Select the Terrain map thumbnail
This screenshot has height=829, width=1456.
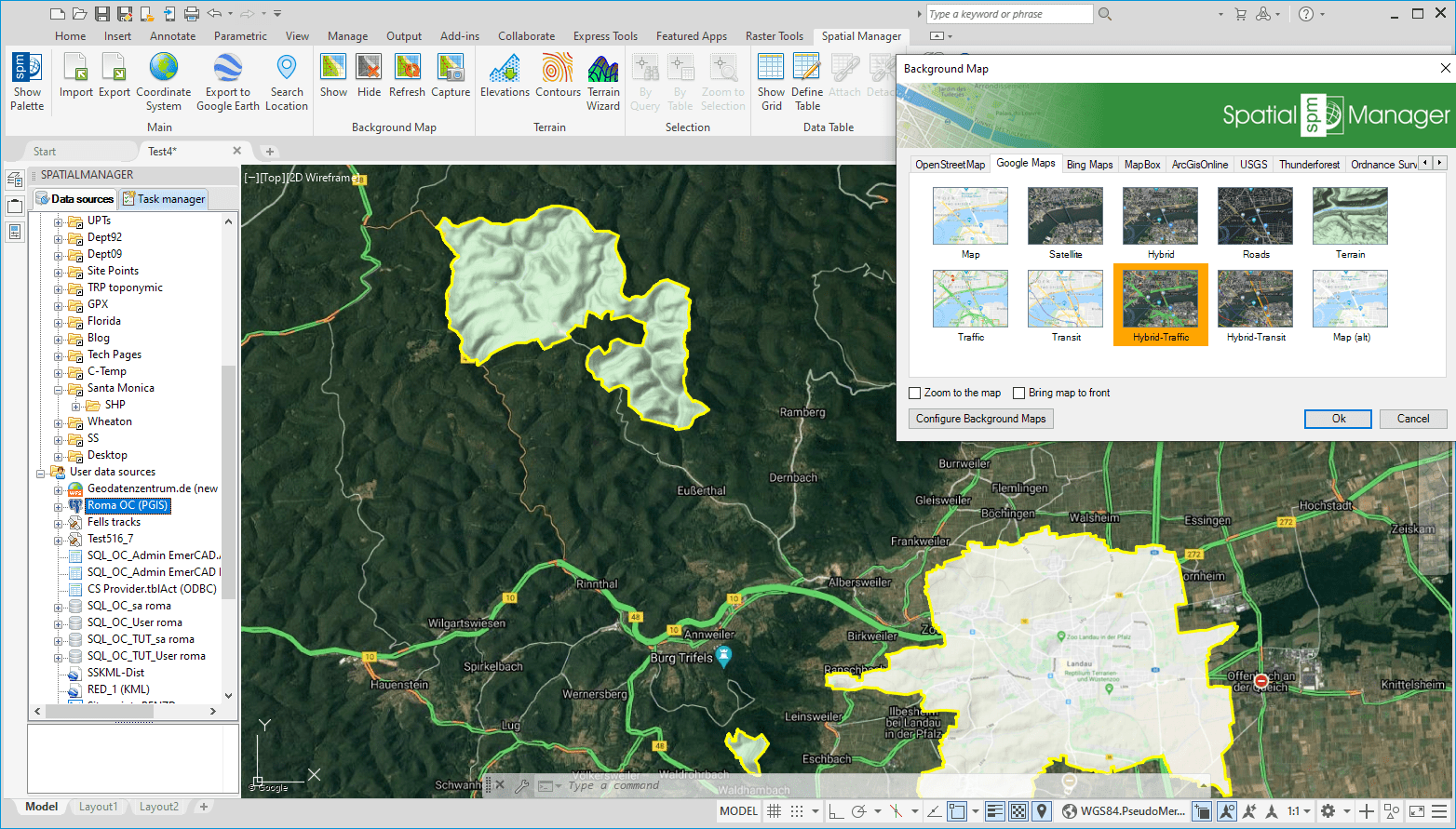tap(1350, 223)
